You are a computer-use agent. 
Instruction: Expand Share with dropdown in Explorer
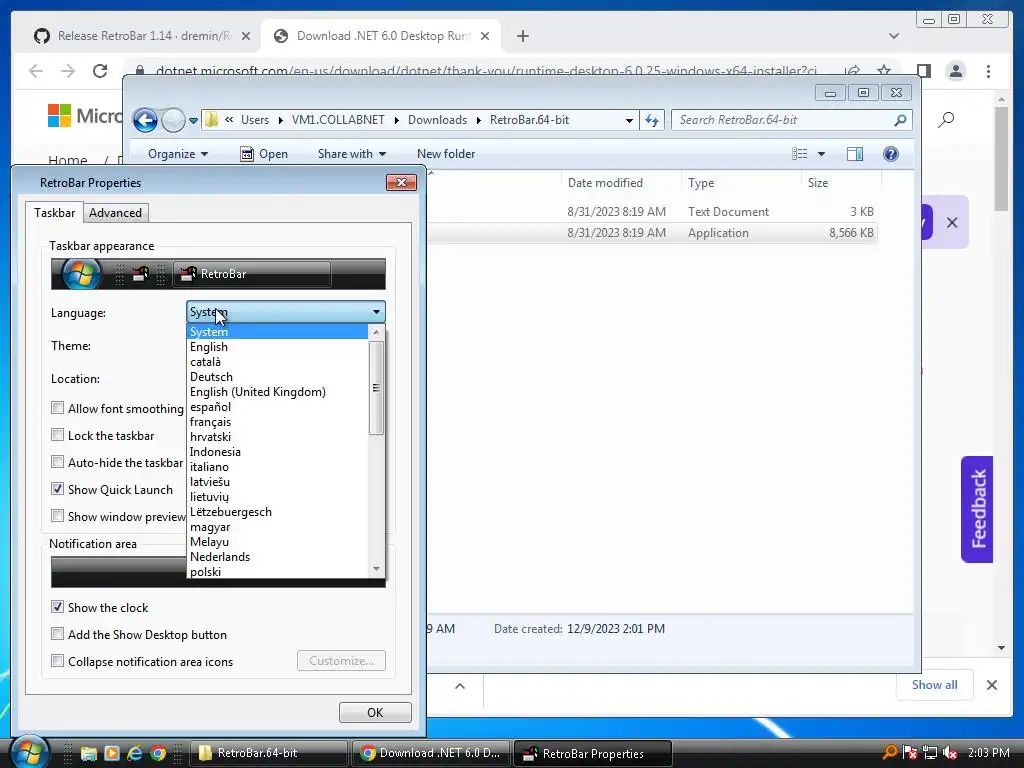click(351, 153)
